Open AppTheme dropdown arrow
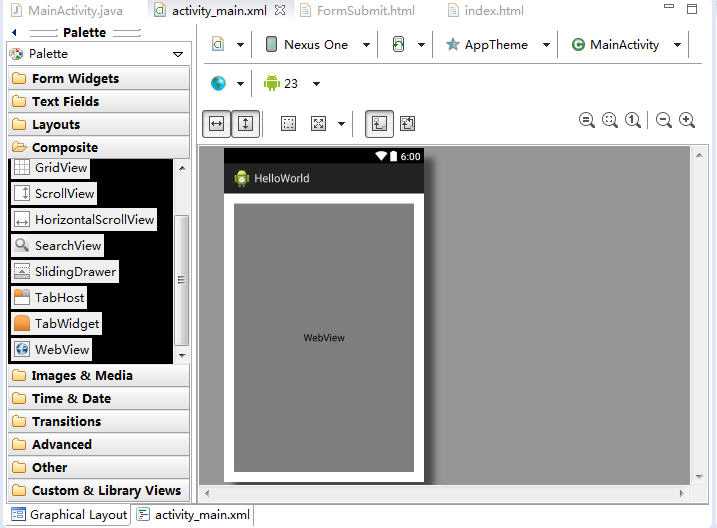Screen dimensions: 717x528 (546, 45)
